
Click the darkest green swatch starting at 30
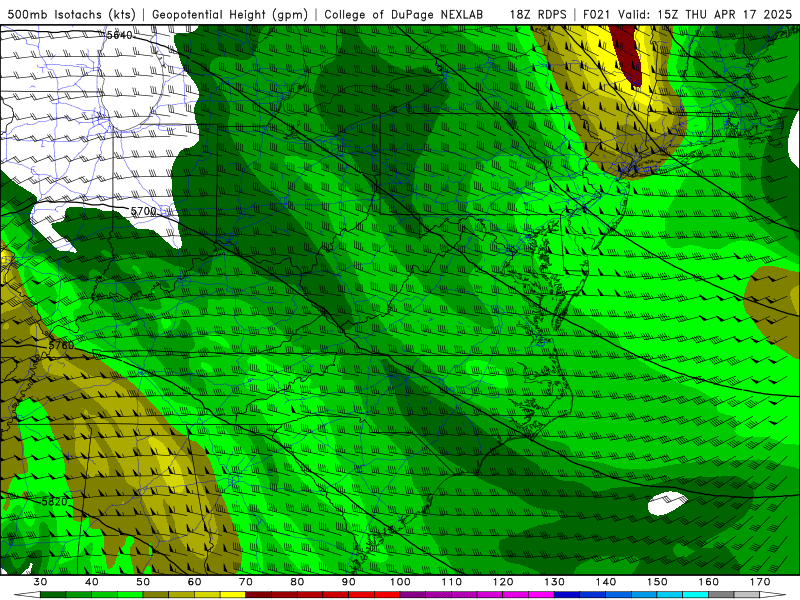[53, 595]
